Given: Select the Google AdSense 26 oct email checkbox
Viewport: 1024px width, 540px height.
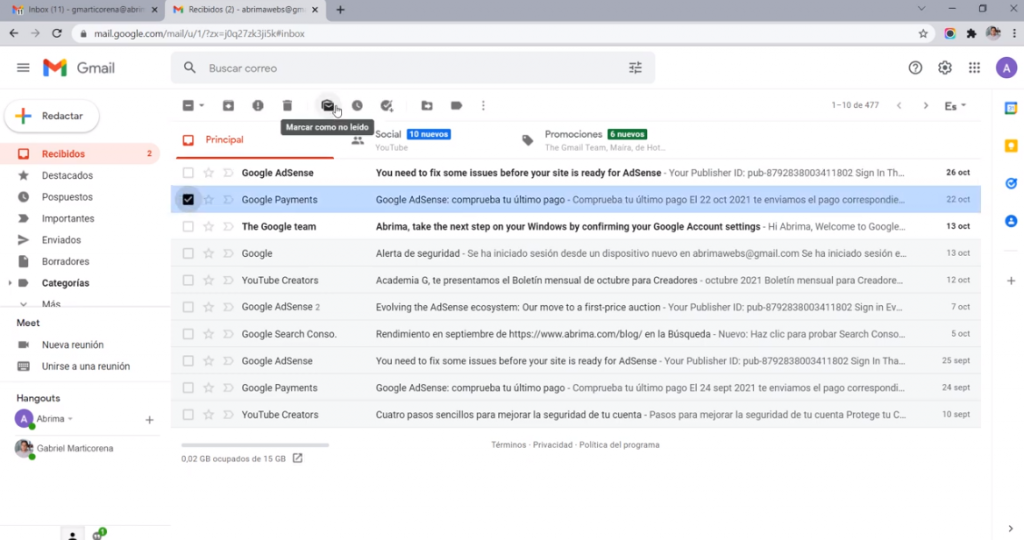Looking at the screenshot, I should [x=188, y=173].
